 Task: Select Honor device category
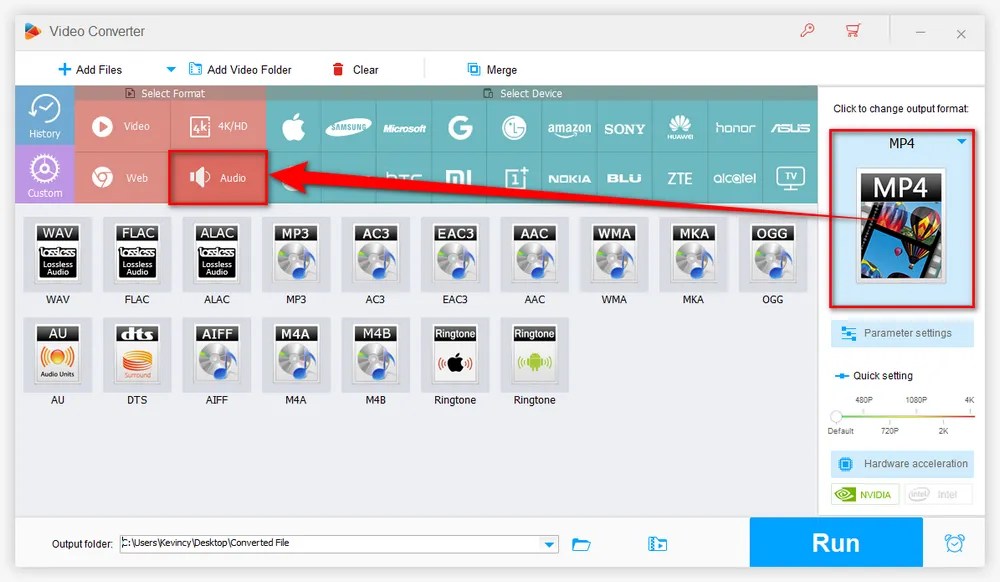(x=735, y=128)
